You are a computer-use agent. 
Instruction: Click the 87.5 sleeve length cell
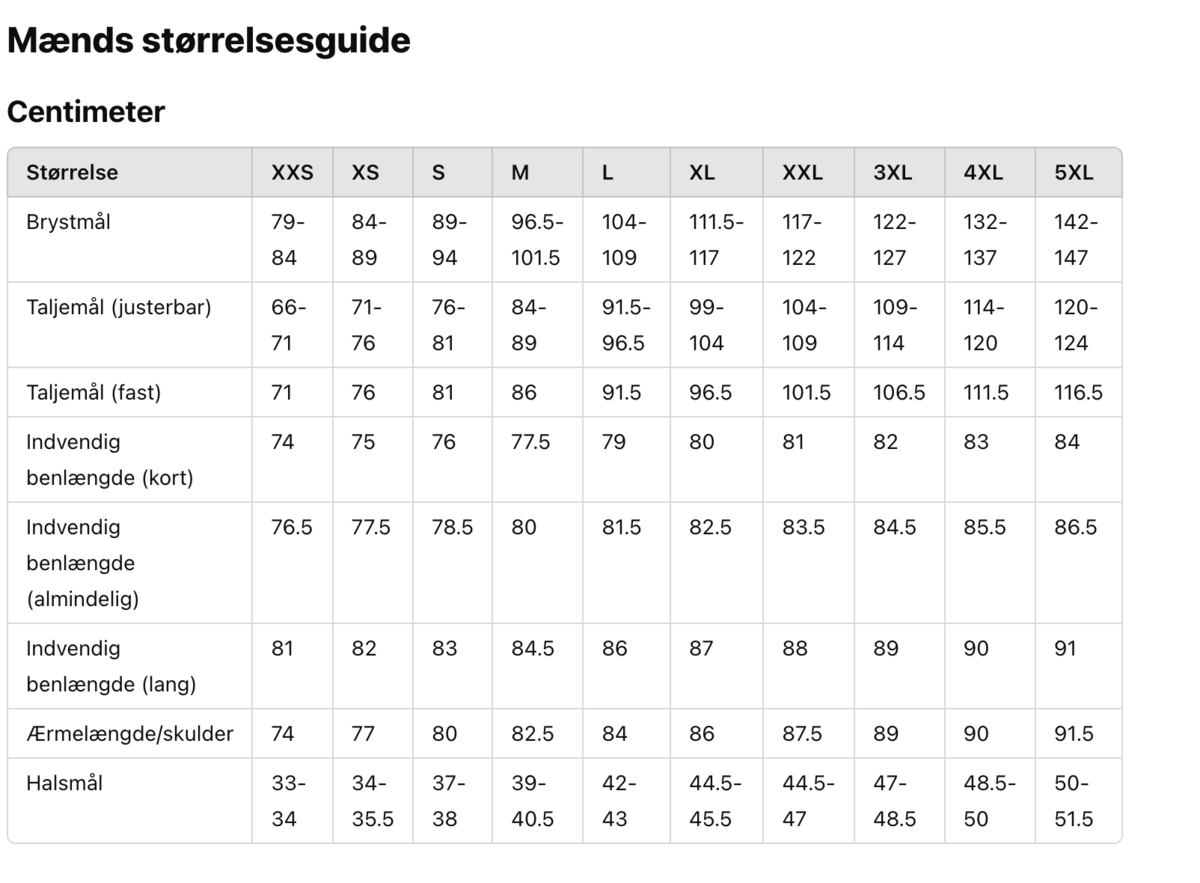pyautogui.click(x=802, y=733)
